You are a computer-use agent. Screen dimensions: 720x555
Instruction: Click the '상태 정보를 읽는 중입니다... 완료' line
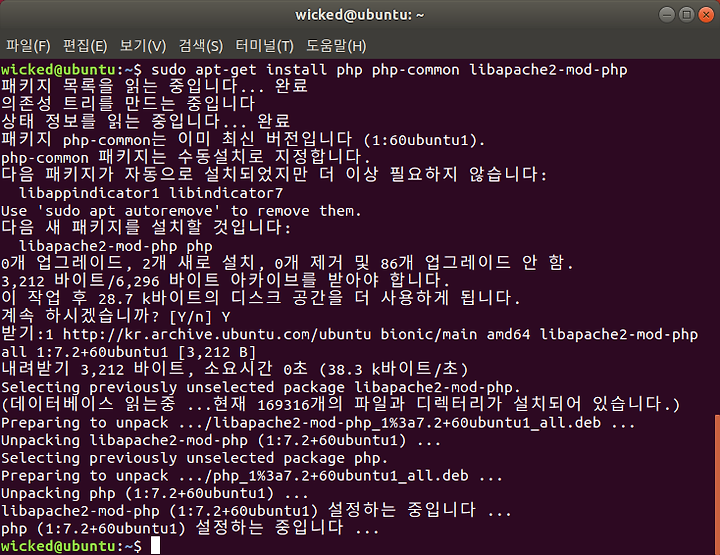coord(146,122)
